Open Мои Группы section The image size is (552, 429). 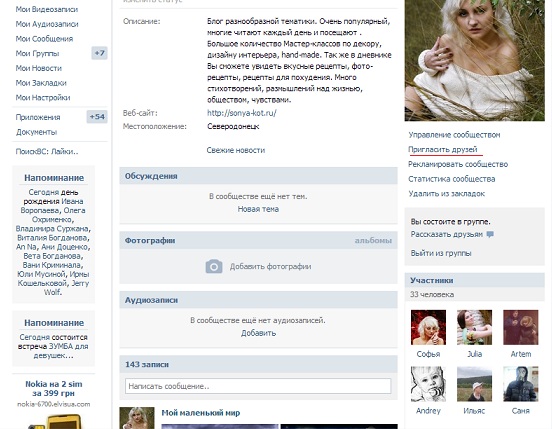coord(37,53)
